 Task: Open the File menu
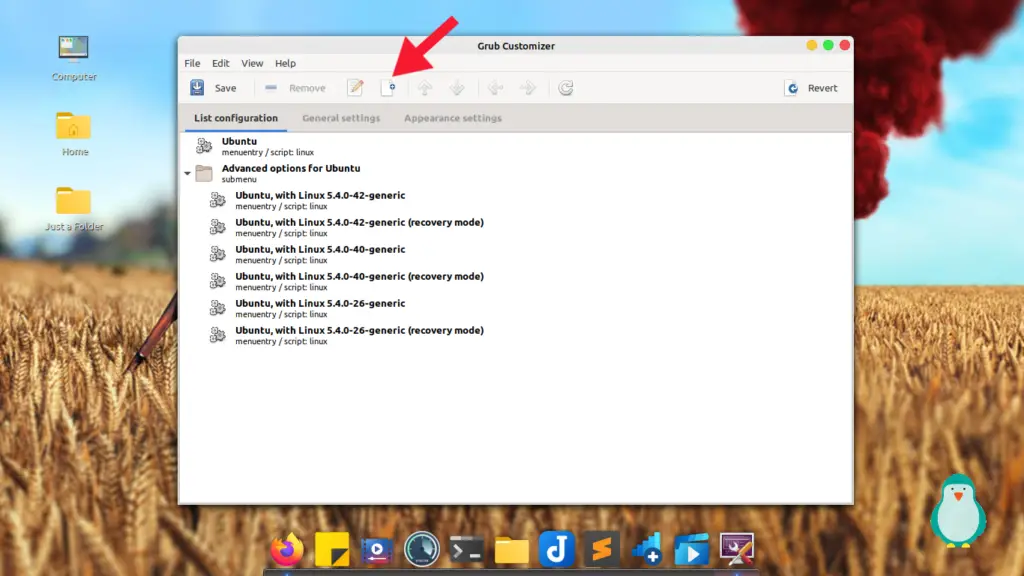(192, 63)
